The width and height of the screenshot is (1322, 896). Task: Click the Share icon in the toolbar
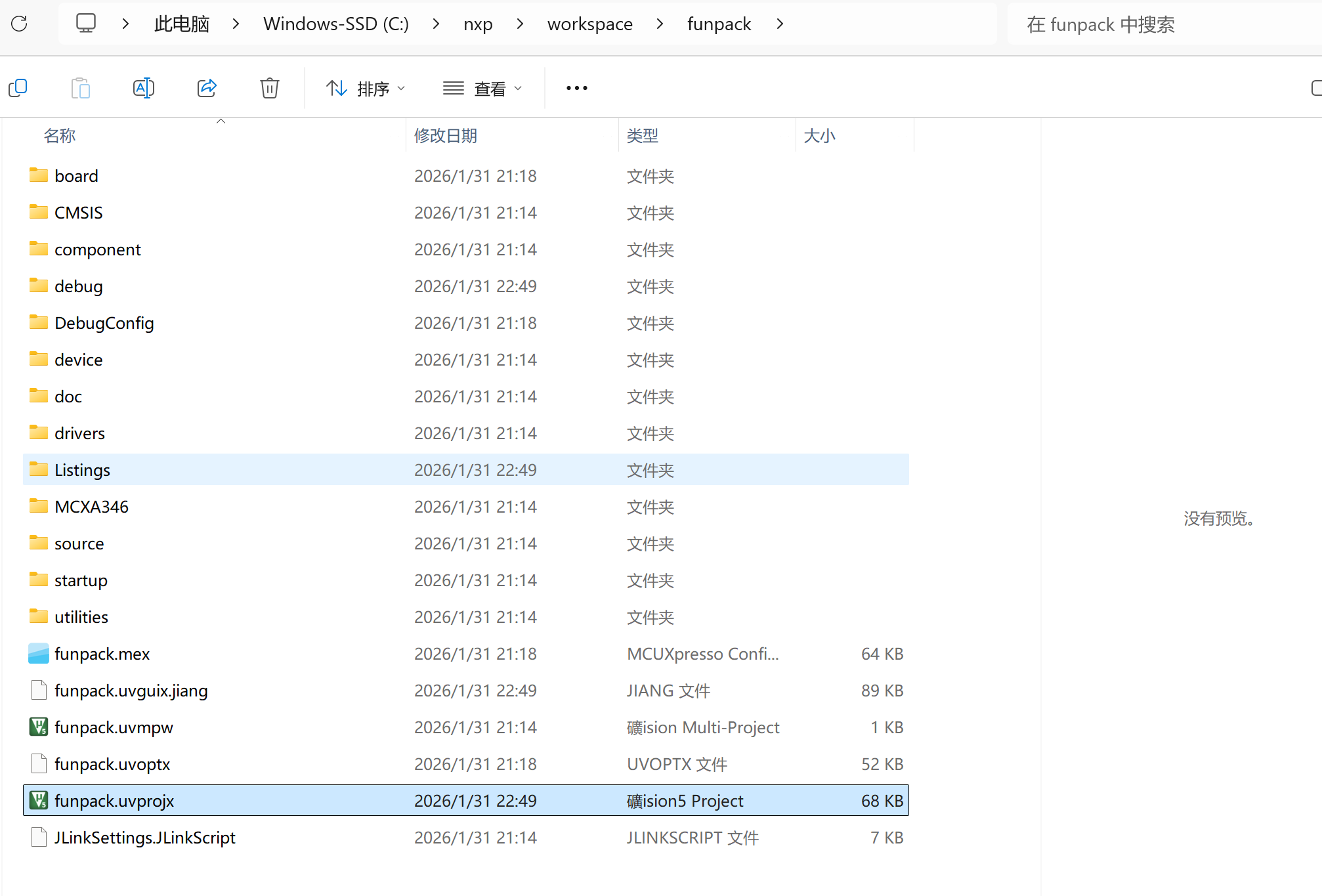pyautogui.click(x=207, y=87)
